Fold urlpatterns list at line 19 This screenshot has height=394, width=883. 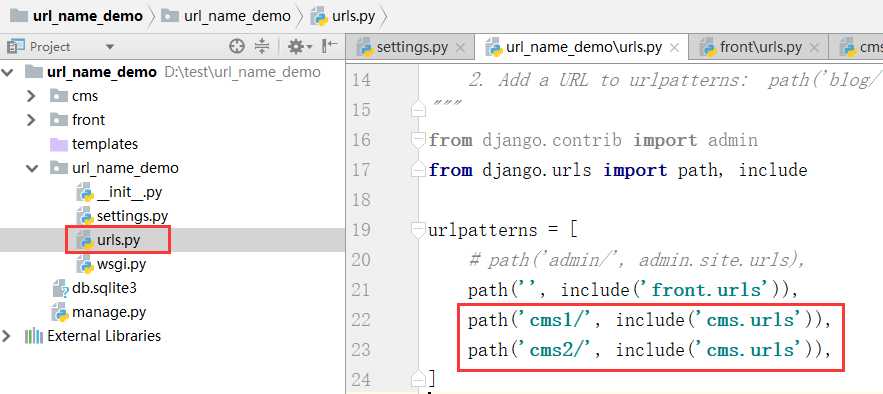[418, 230]
